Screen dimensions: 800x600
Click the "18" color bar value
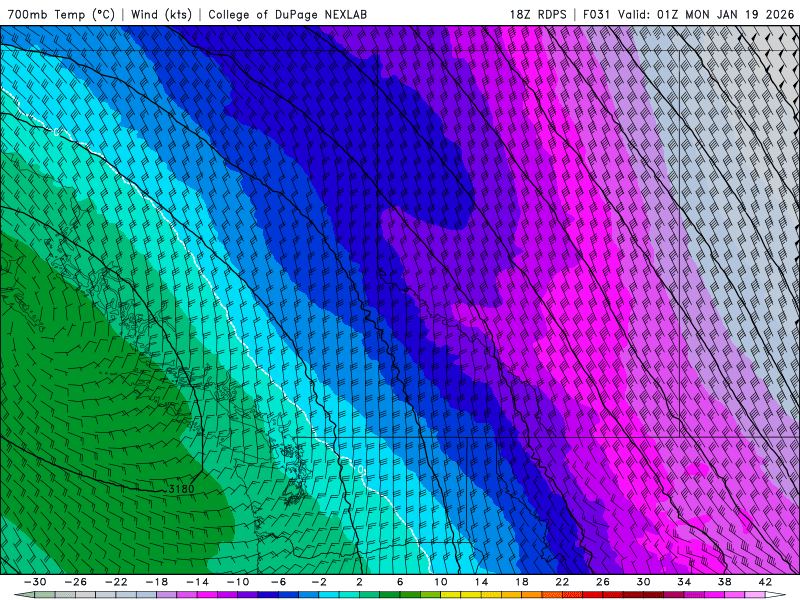coord(522,582)
